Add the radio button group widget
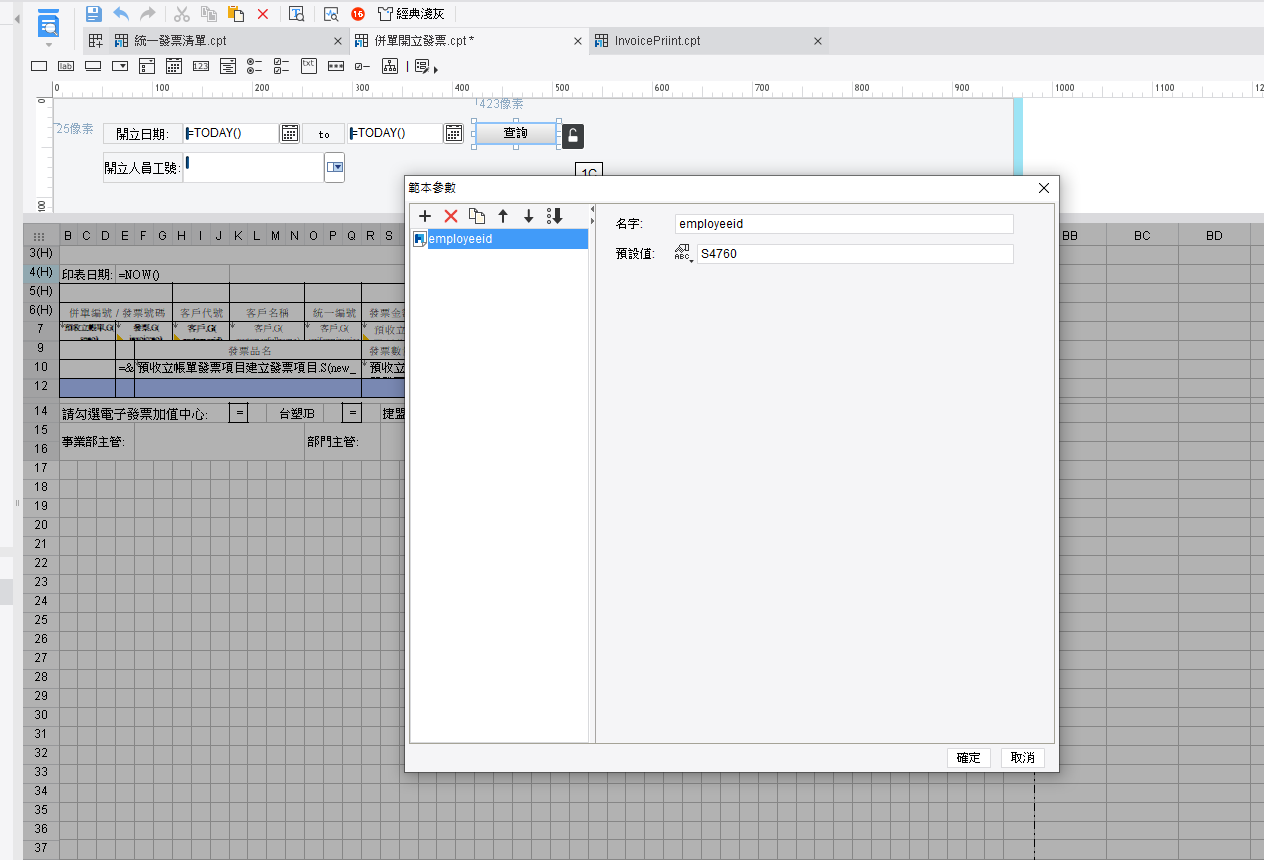1264x860 pixels. click(x=255, y=66)
